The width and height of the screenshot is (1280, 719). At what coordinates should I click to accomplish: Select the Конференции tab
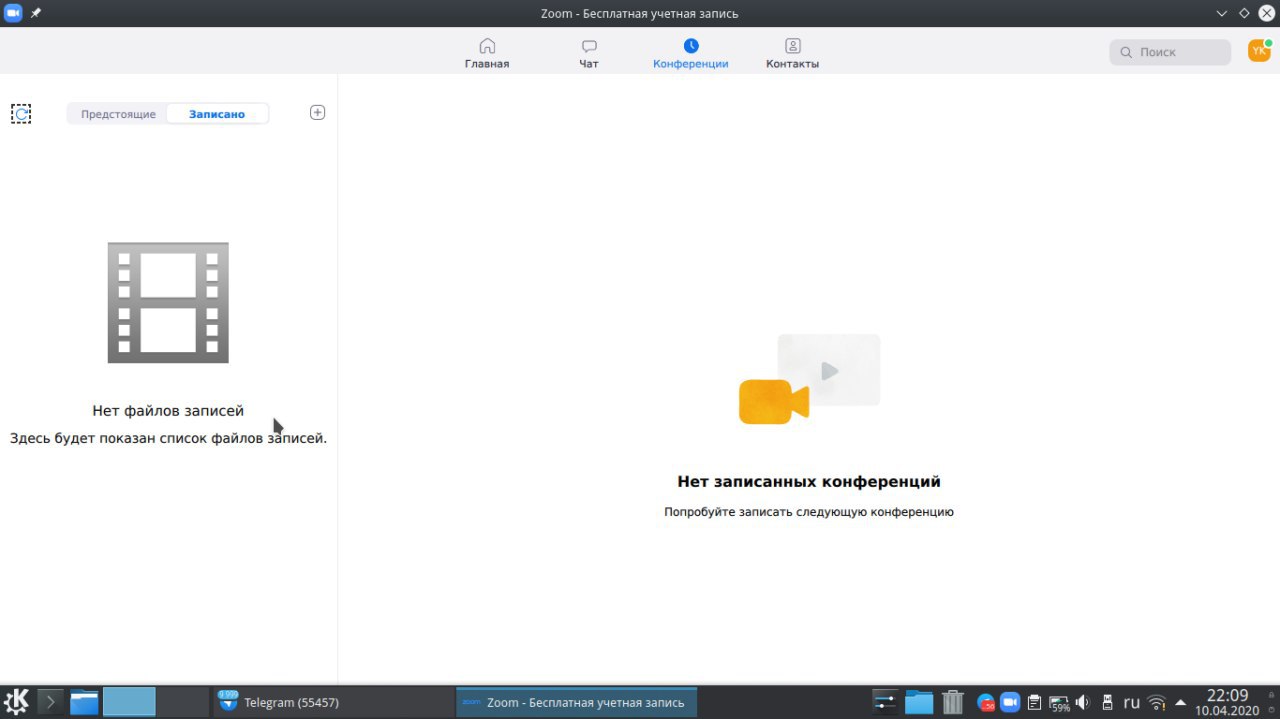pyautogui.click(x=691, y=53)
